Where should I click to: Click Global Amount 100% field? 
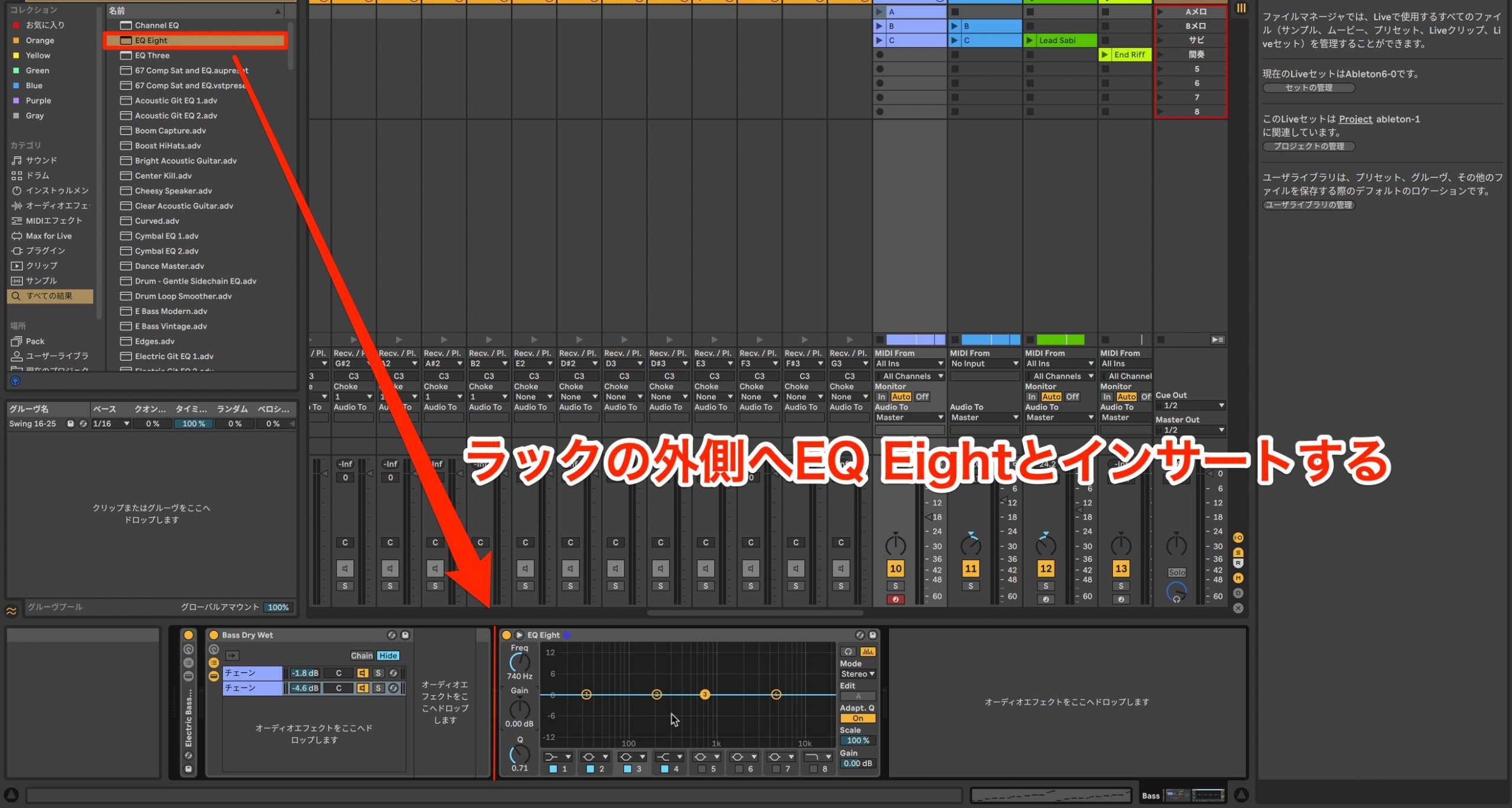click(x=278, y=607)
